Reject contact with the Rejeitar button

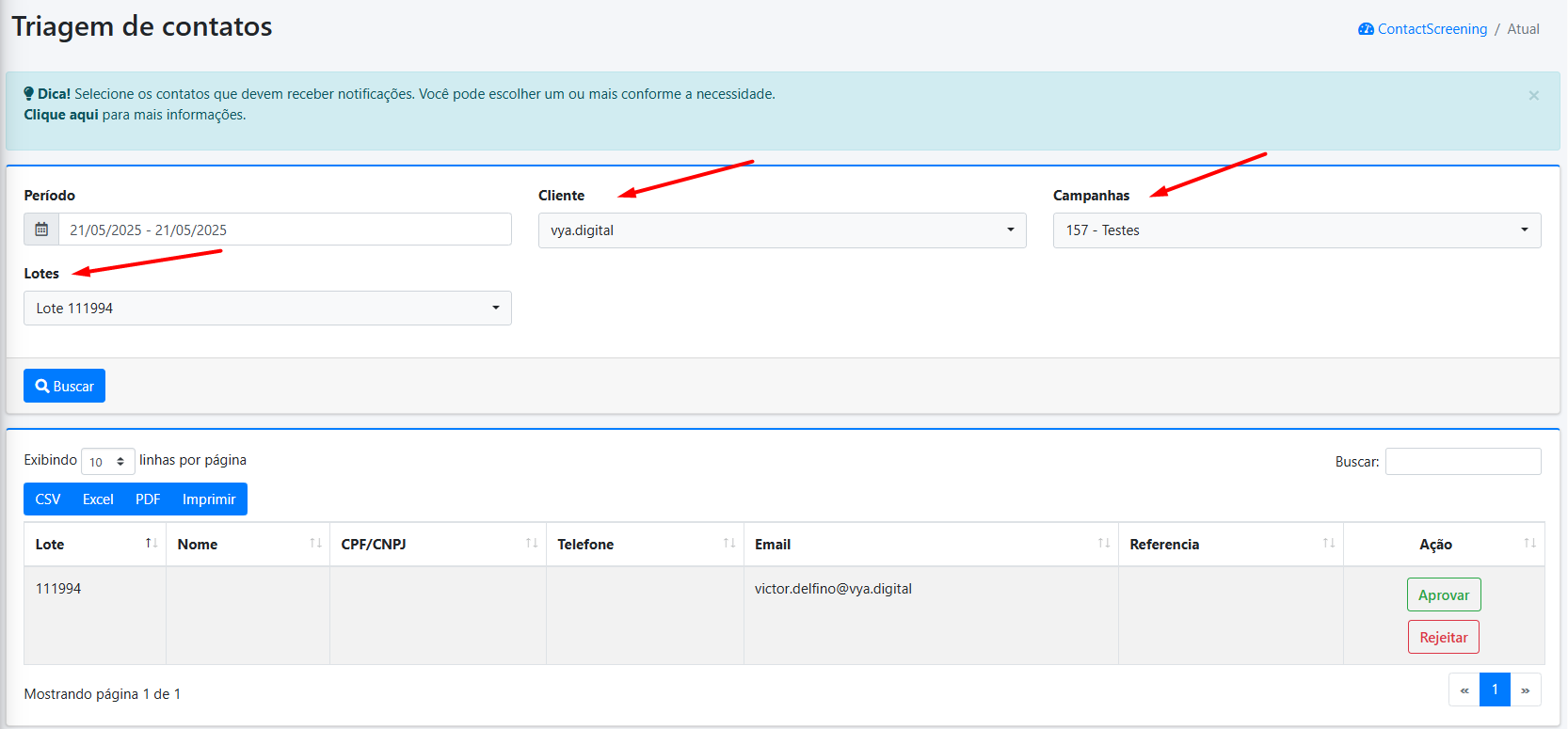pyautogui.click(x=1443, y=638)
